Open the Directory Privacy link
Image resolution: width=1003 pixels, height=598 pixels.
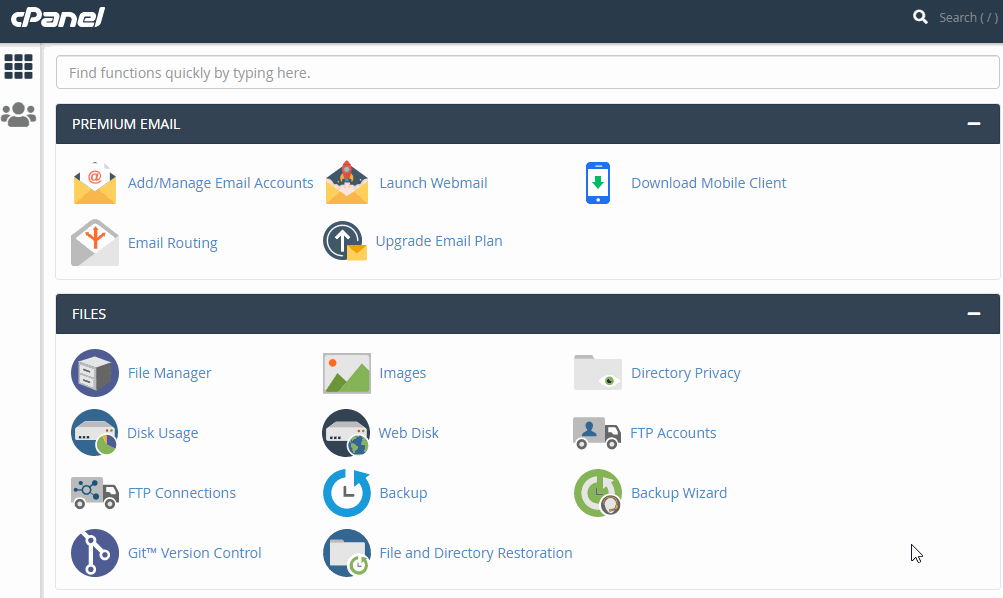click(x=686, y=373)
